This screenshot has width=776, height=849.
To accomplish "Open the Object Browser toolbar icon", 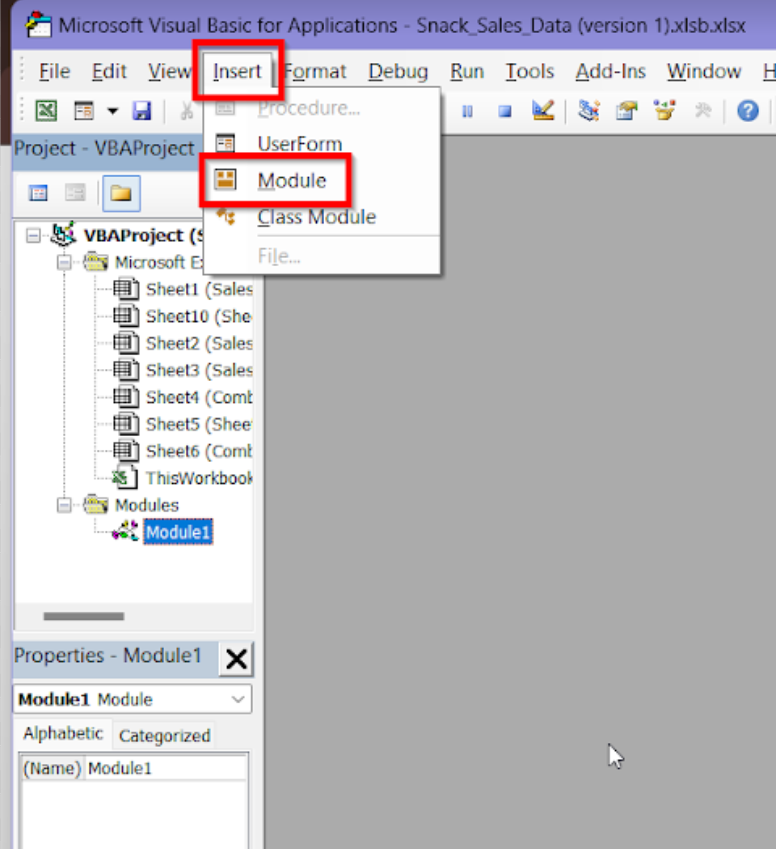I will [x=664, y=110].
